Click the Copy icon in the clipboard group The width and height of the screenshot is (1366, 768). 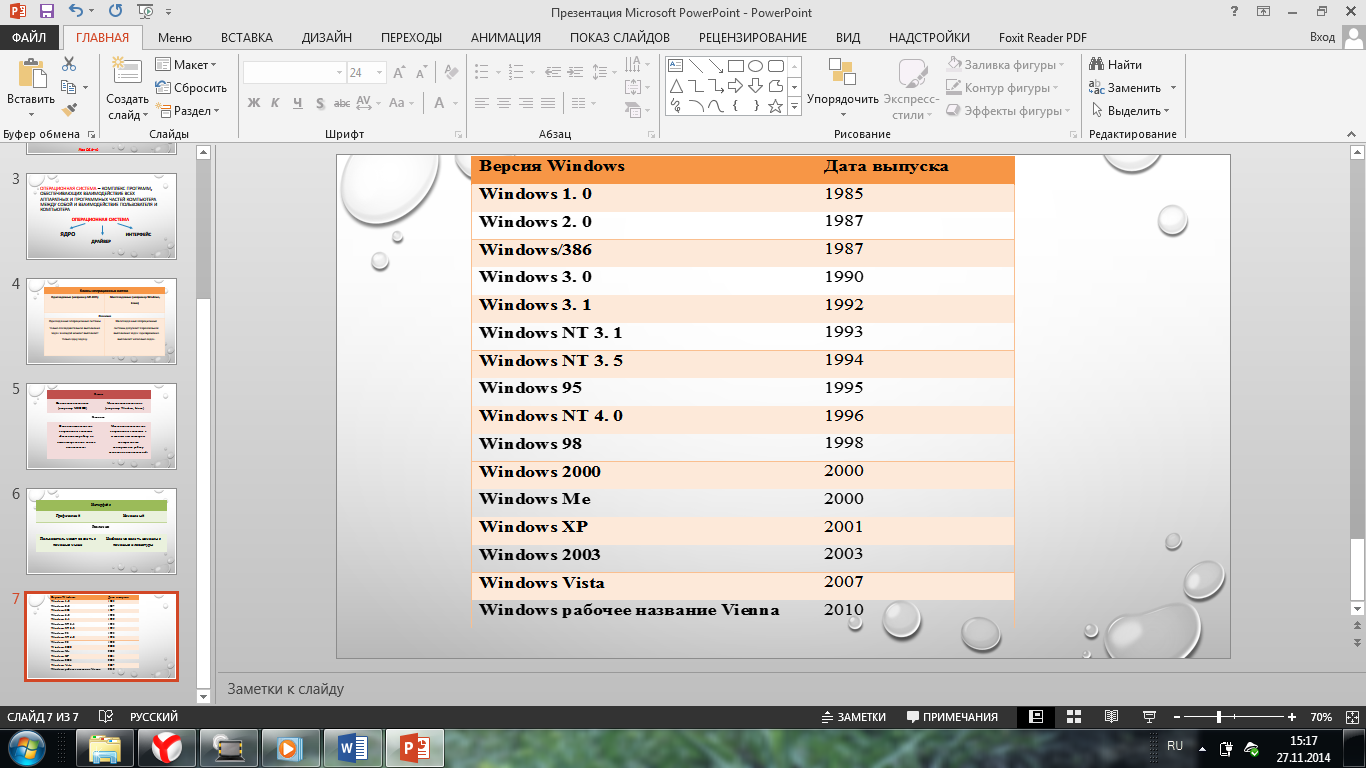point(69,87)
